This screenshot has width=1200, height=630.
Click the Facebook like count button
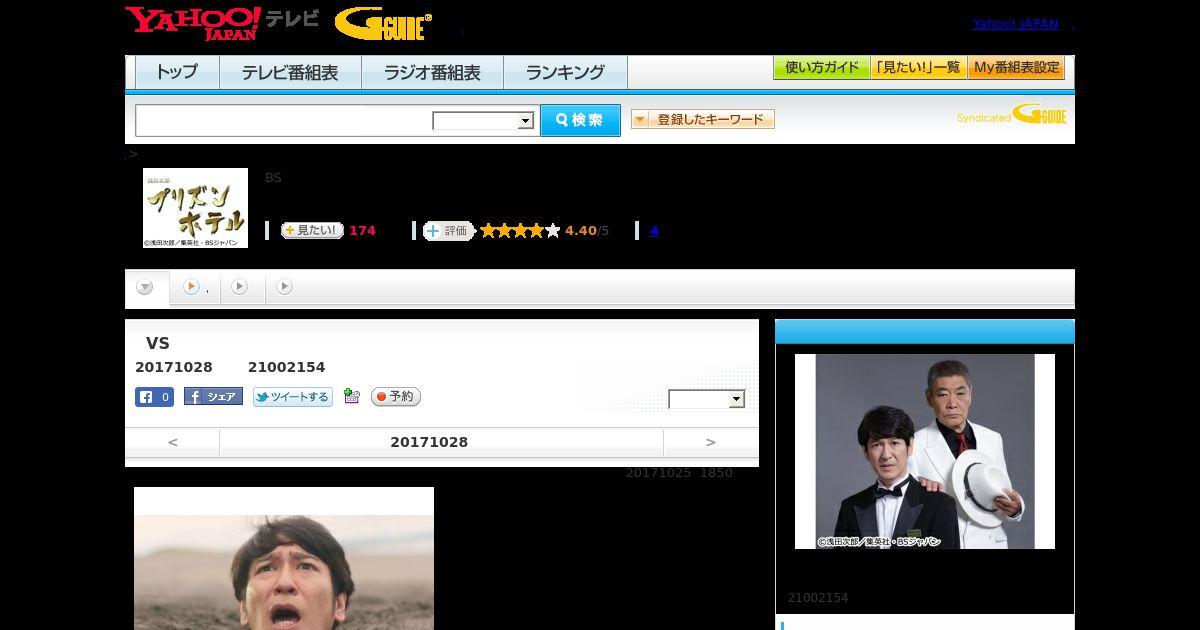click(x=155, y=397)
